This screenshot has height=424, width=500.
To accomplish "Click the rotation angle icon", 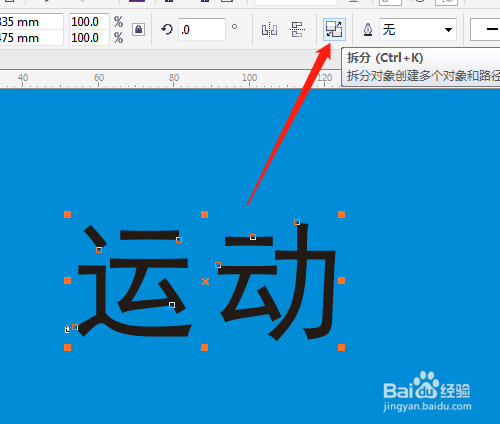I will [x=167, y=29].
